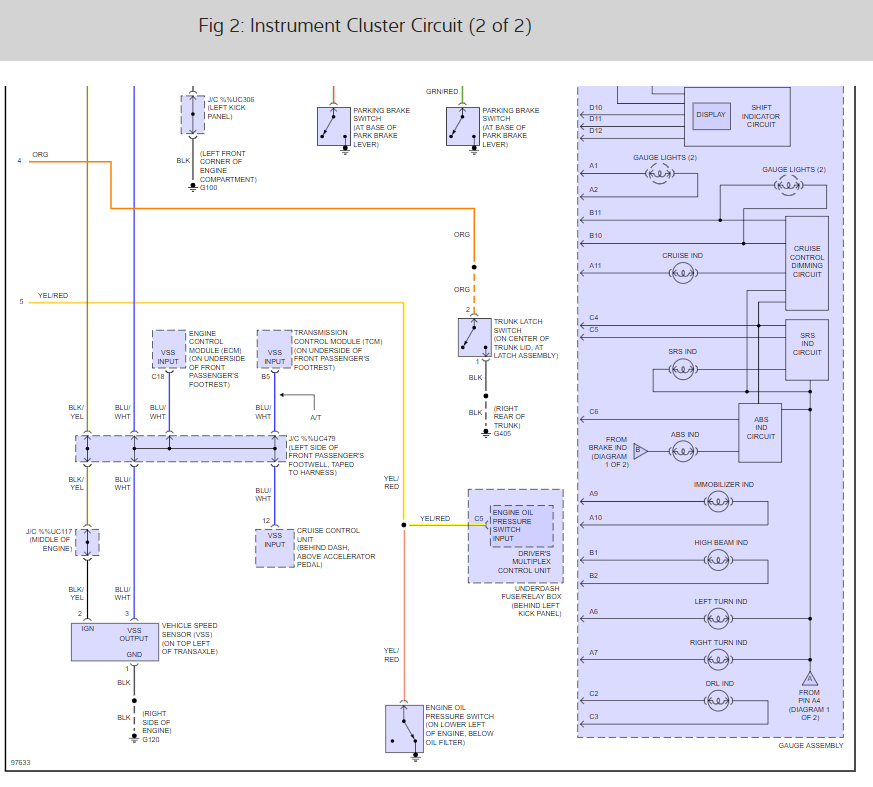This screenshot has height=787, width=873.
Task: Click the ABS Ind lamp symbol
Action: [683, 451]
